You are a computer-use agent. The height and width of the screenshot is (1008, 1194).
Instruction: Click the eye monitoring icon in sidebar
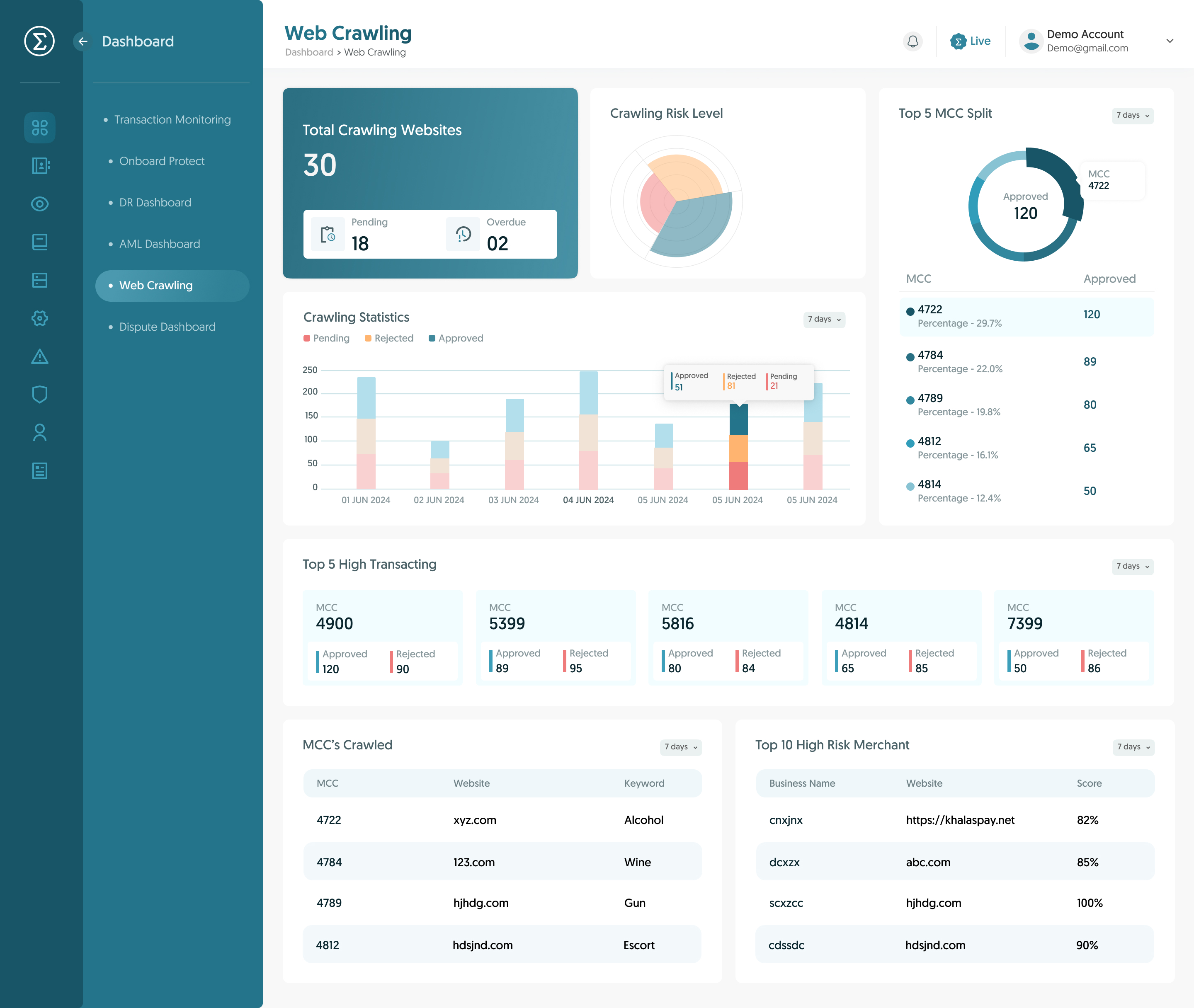pos(39,204)
